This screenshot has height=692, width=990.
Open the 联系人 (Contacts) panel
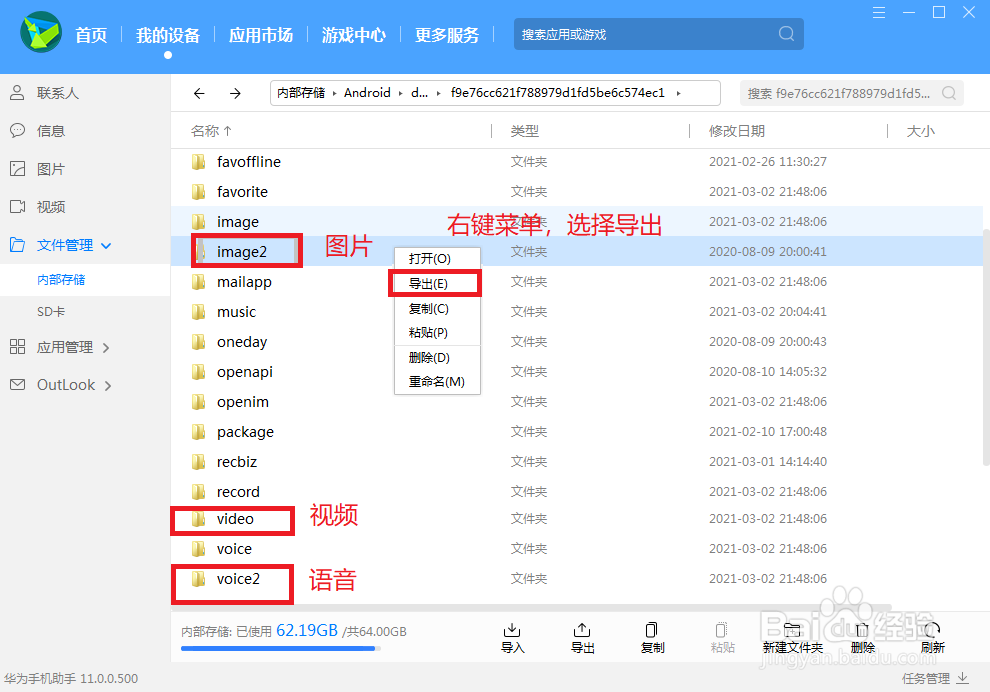tap(50, 93)
